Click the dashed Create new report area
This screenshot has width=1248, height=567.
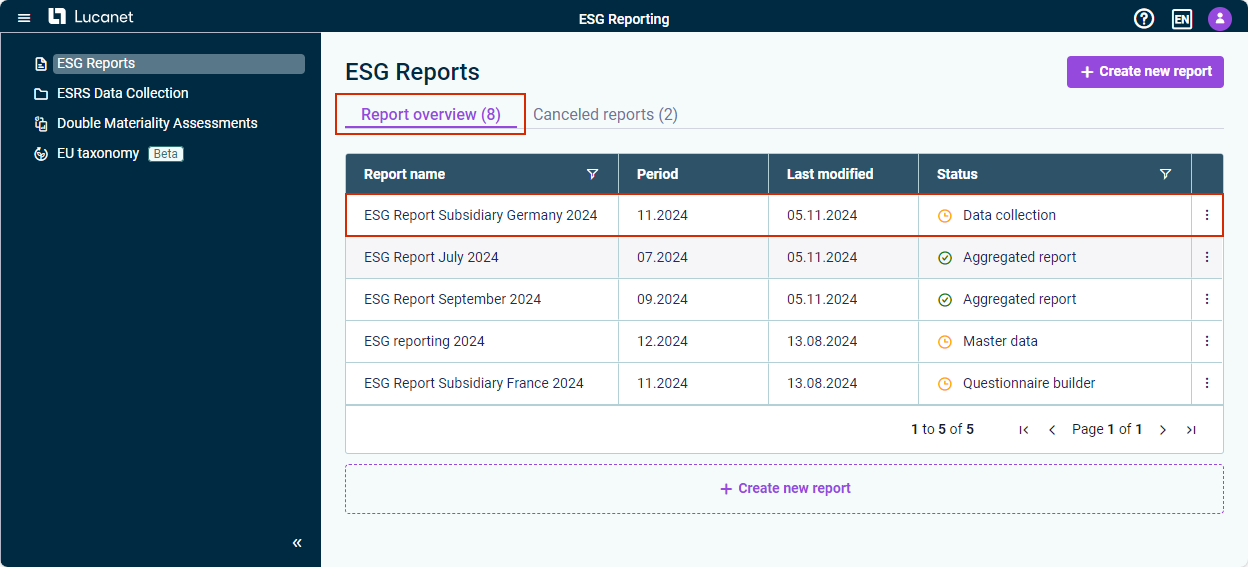[784, 489]
